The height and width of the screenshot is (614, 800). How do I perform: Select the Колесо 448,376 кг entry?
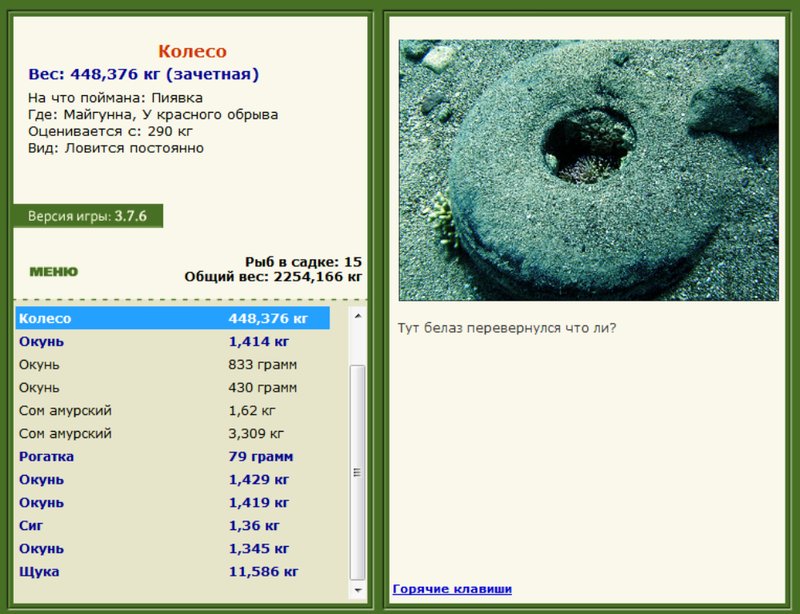[x=172, y=318]
